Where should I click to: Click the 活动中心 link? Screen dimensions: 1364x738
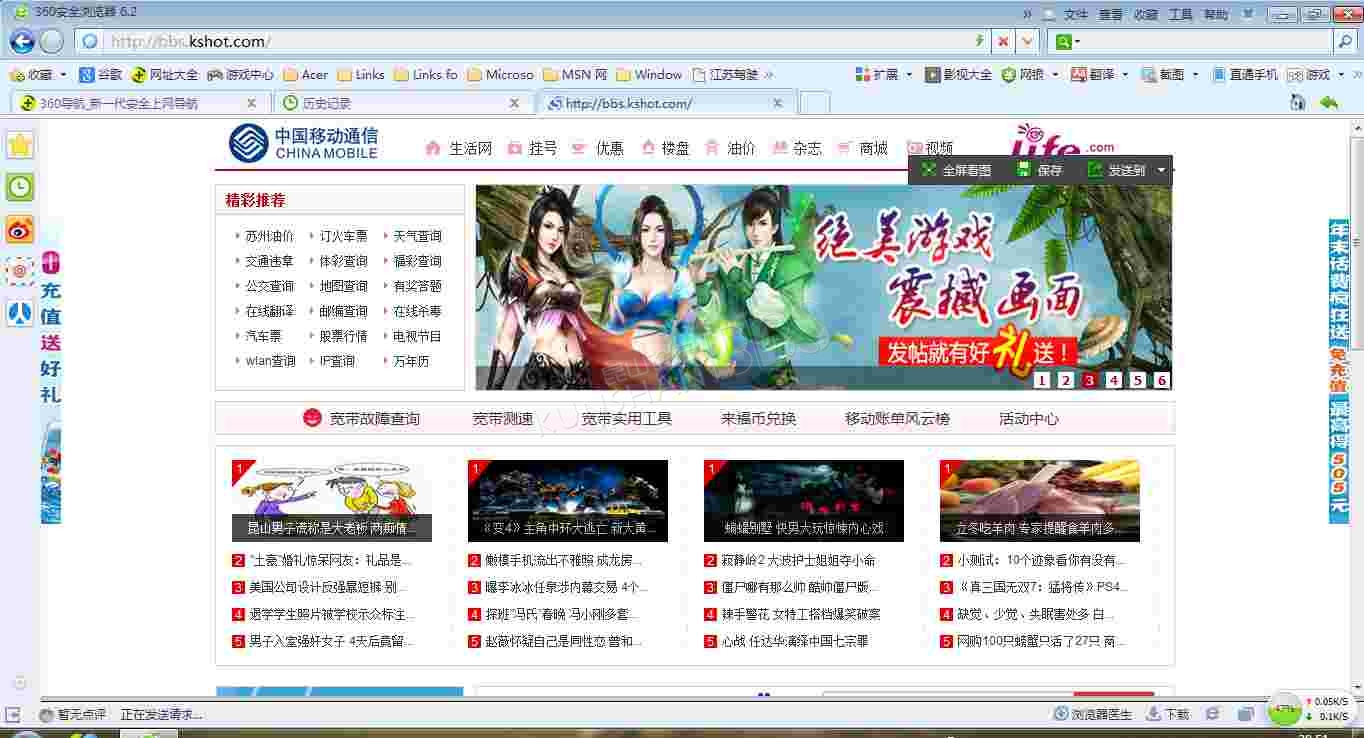click(x=1029, y=419)
